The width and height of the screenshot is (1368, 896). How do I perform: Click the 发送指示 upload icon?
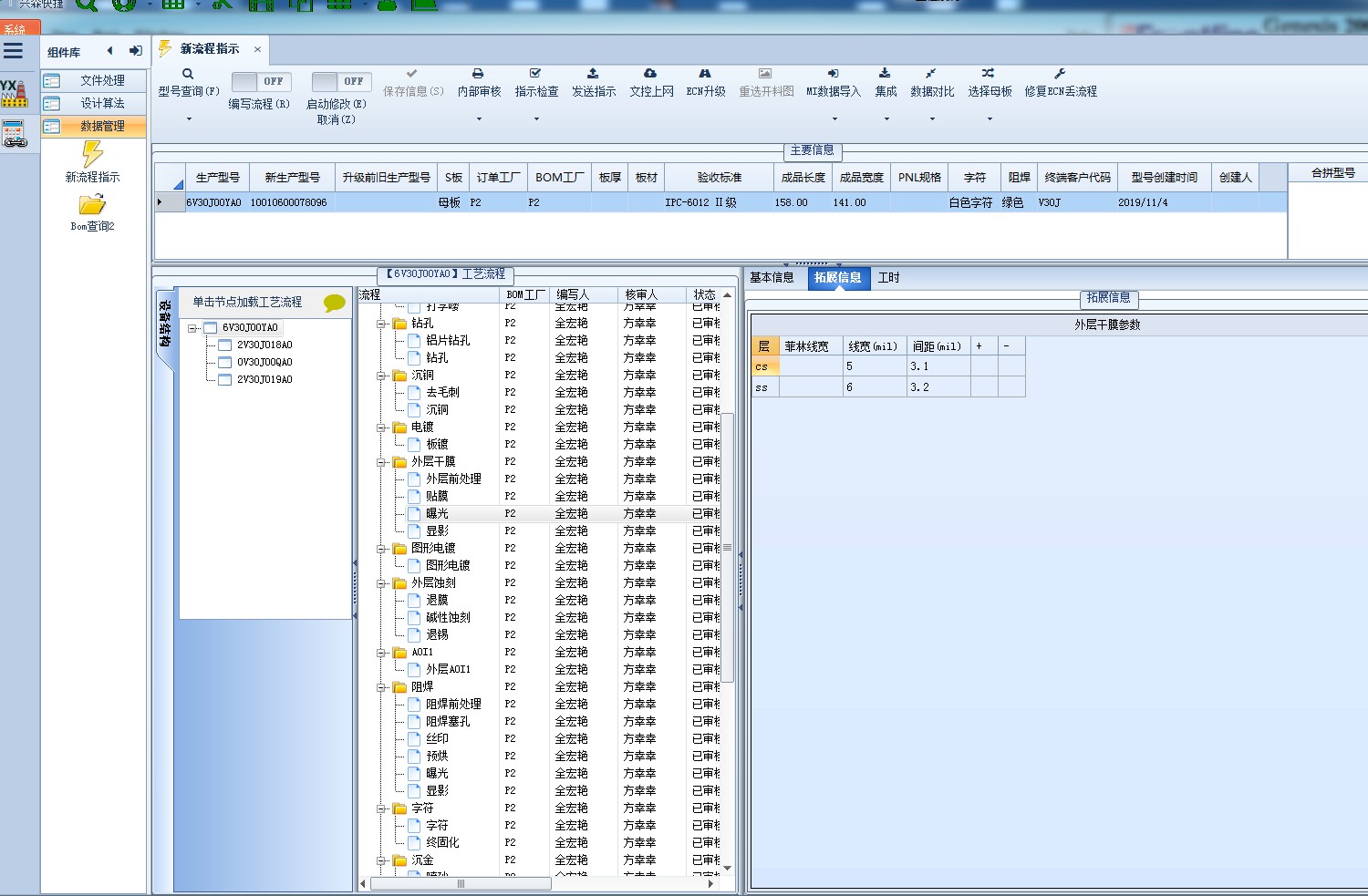coord(593,73)
